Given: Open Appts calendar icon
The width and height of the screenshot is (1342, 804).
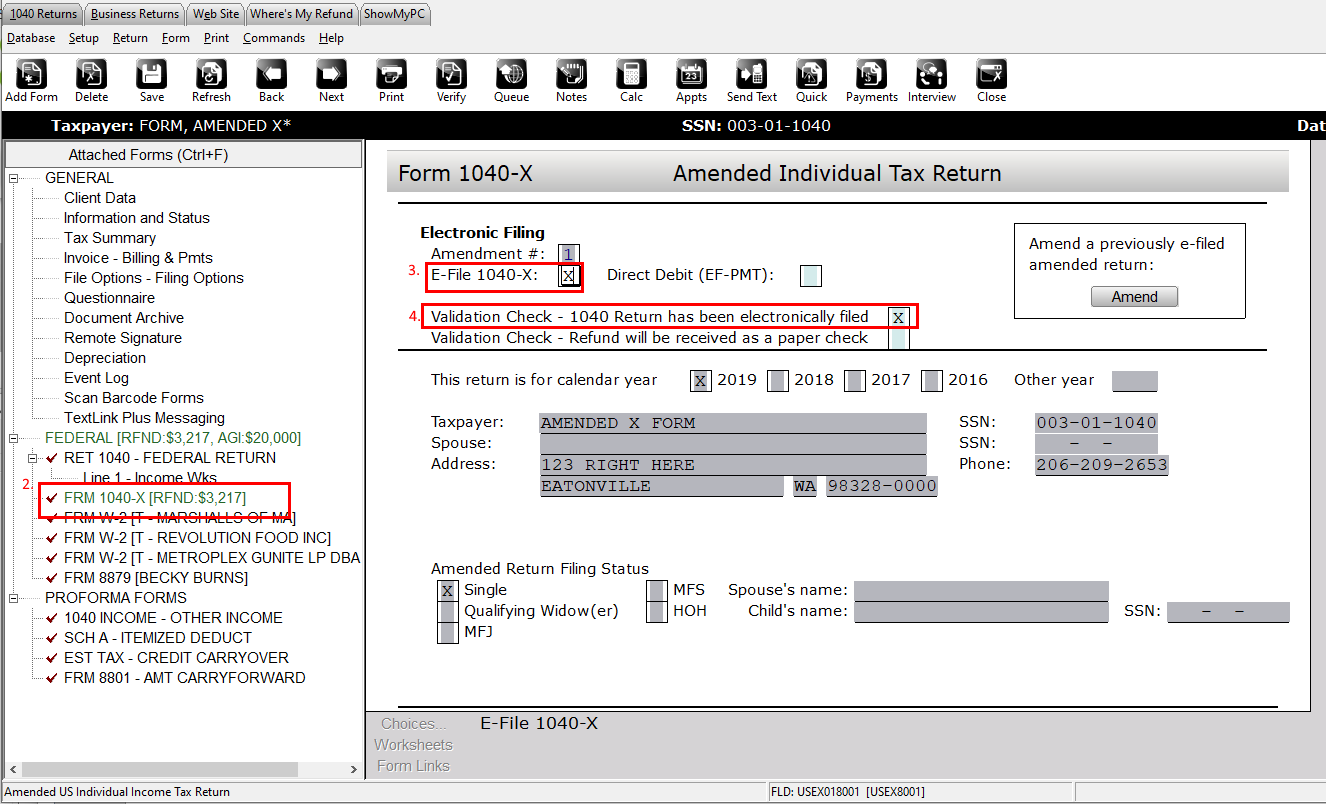Looking at the screenshot, I should tap(691, 75).
